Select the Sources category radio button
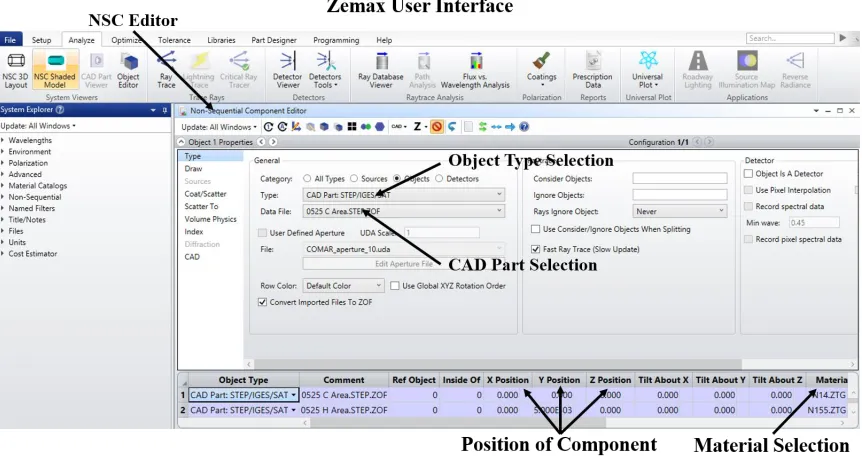The height and width of the screenshot is (458, 862). coord(354,179)
